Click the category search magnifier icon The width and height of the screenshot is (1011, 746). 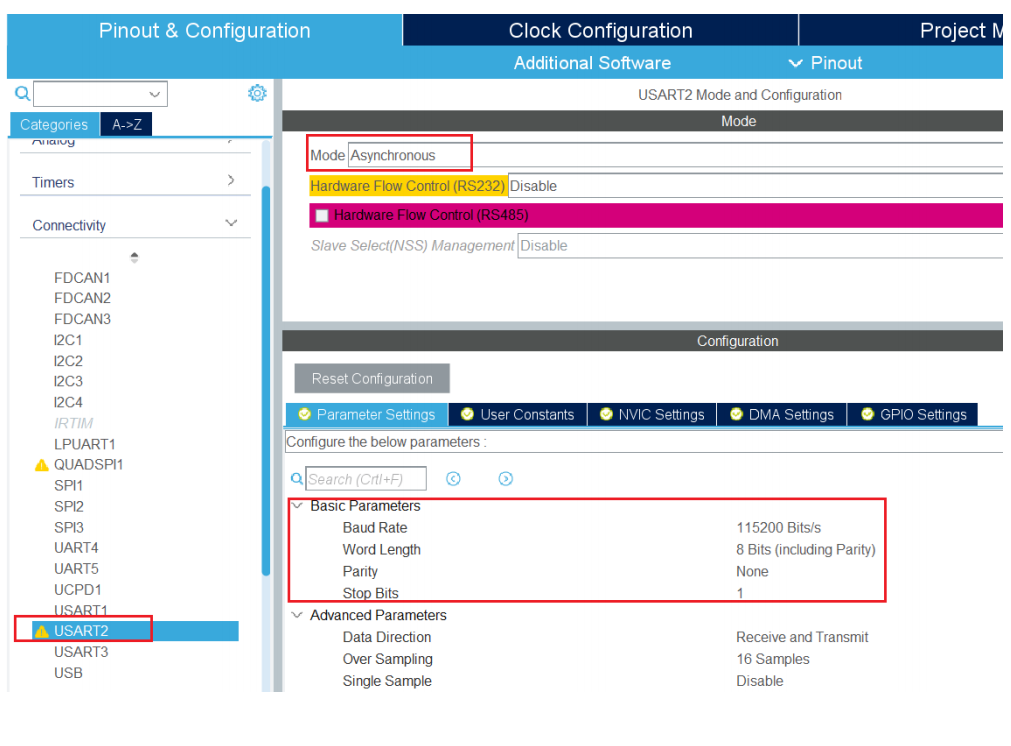click(x=23, y=94)
